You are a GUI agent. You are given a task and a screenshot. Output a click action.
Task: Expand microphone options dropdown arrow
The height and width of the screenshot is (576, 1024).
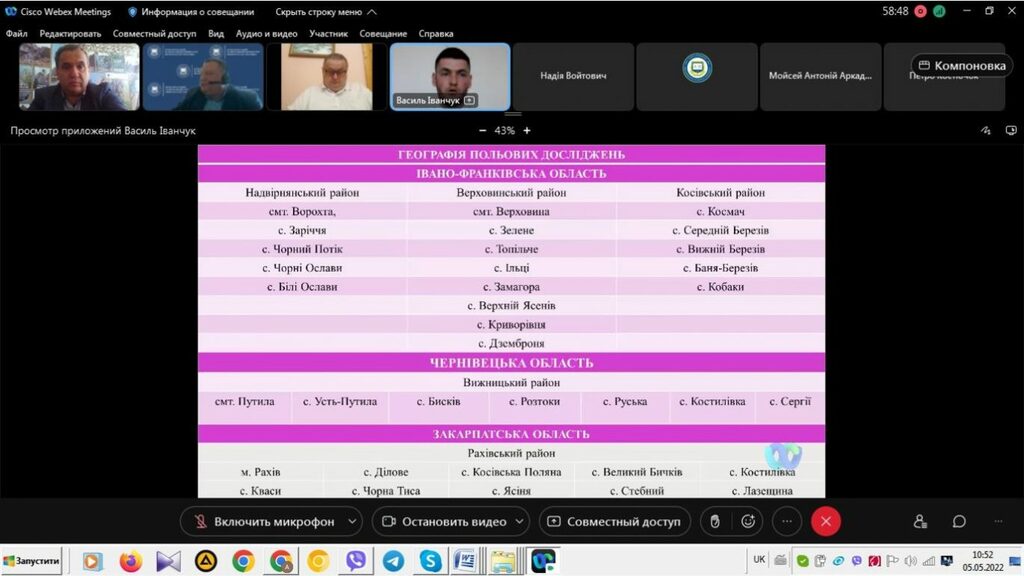tap(351, 521)
